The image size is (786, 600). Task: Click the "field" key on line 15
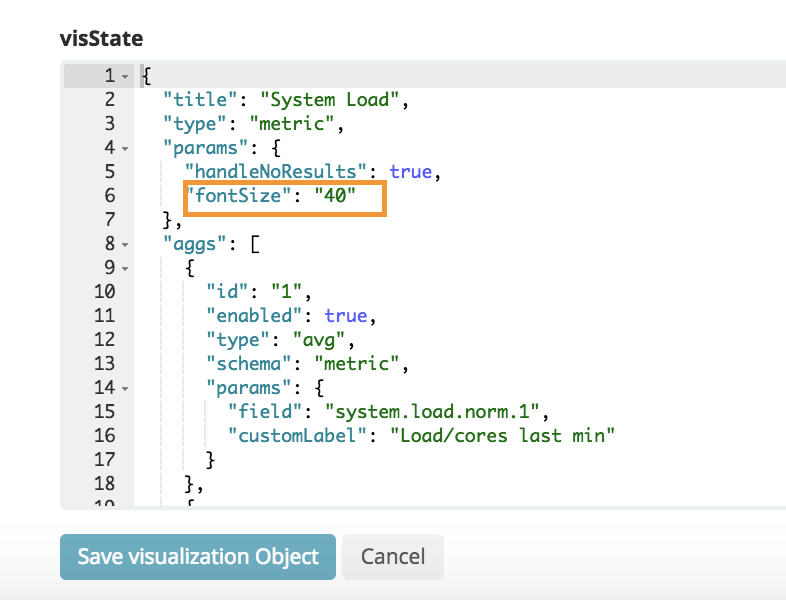coord(265,412)
